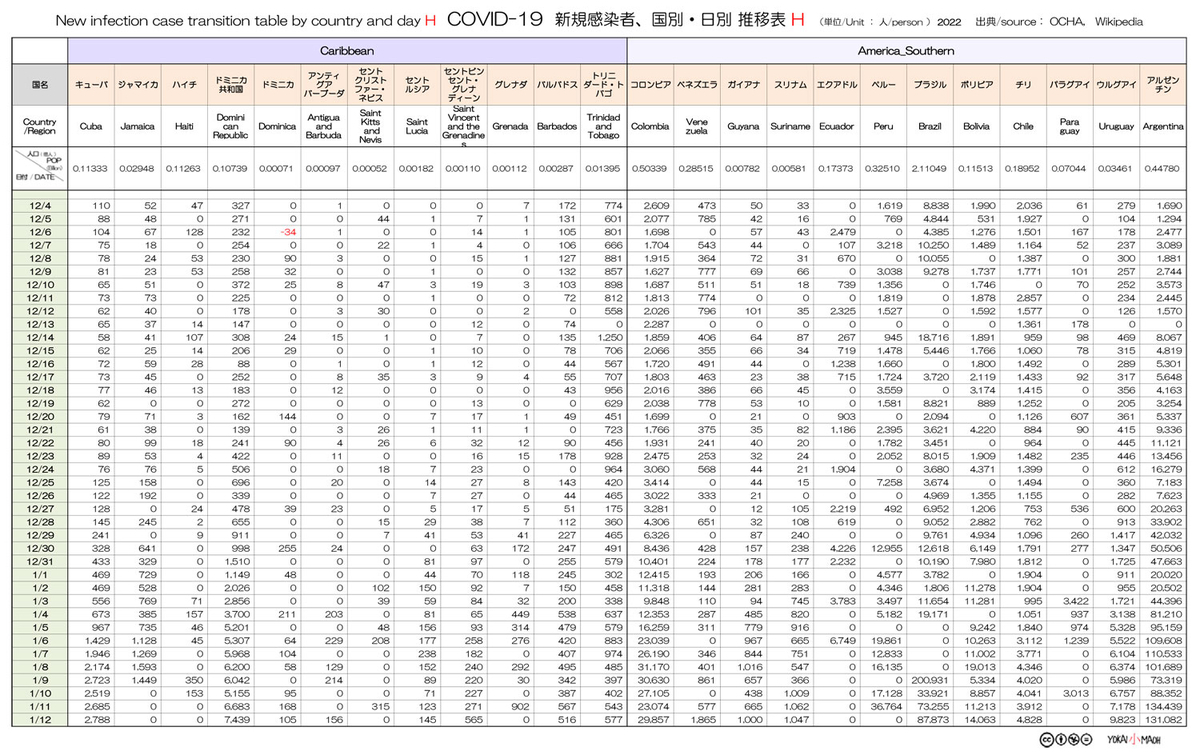1200x755 pixels.
Task: Select the Barbados column header
Action: coord(557,127)
